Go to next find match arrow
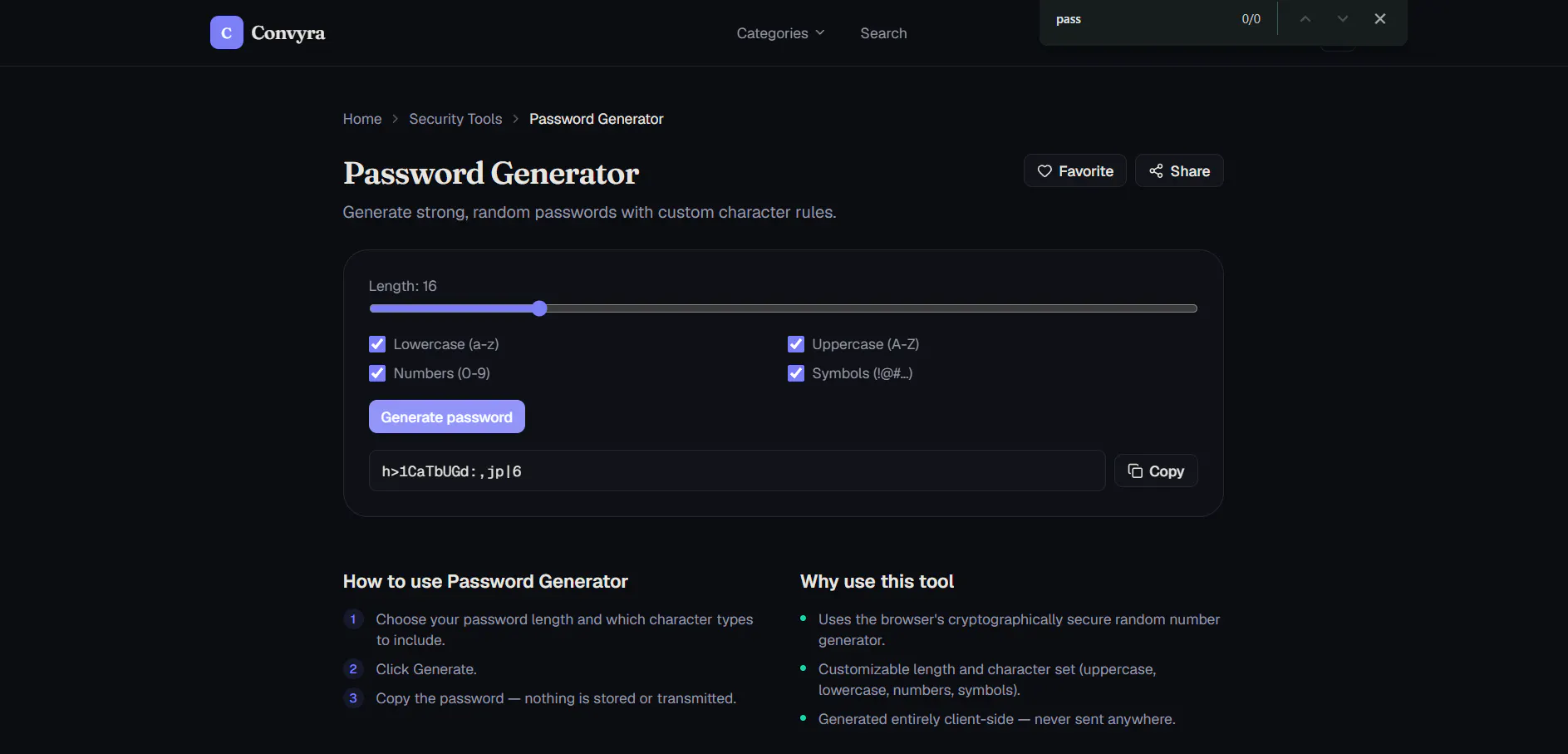1568x754 pixels. [x=1342, y=18]
